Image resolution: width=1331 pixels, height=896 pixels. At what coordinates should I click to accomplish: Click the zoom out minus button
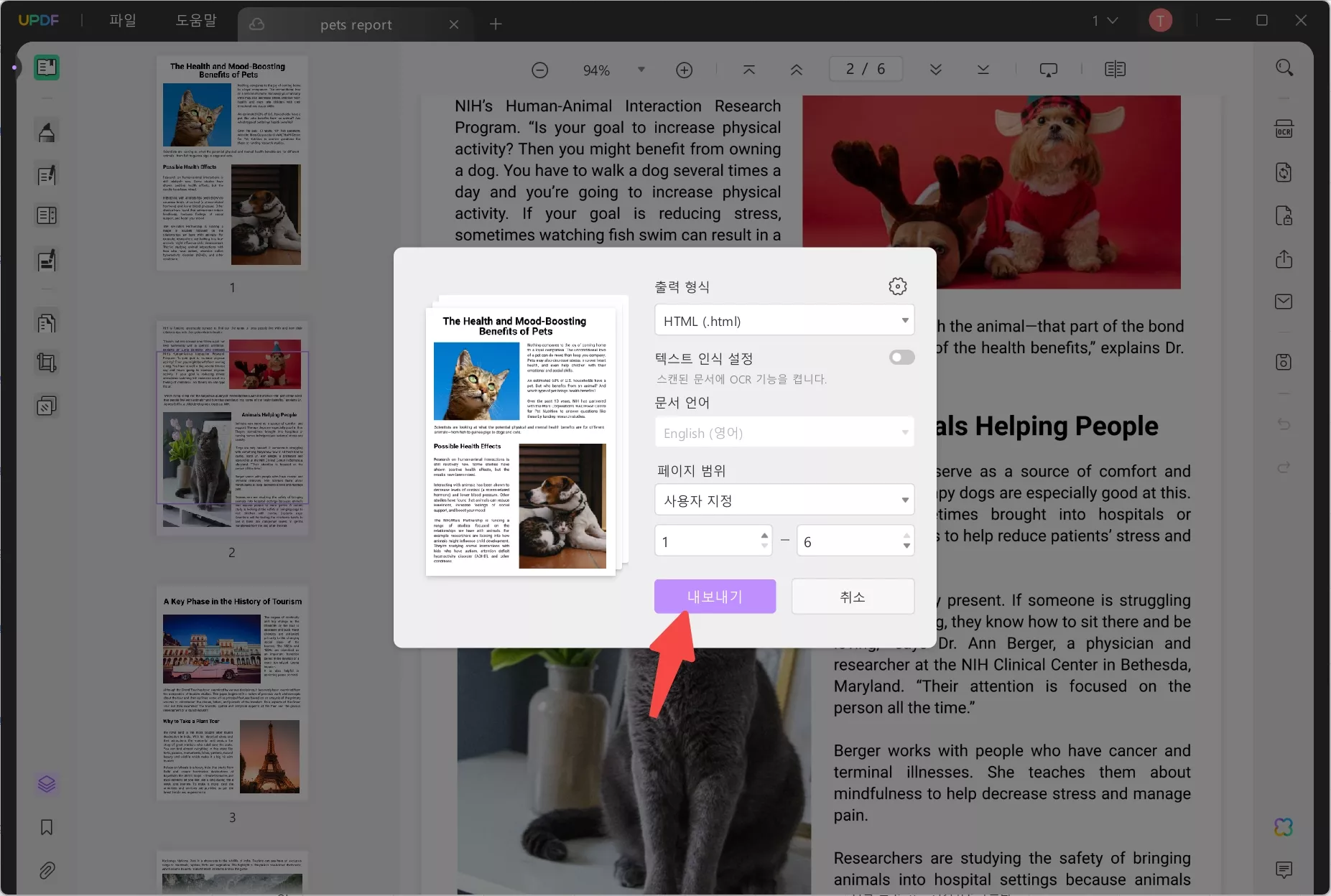pos(540,70)
